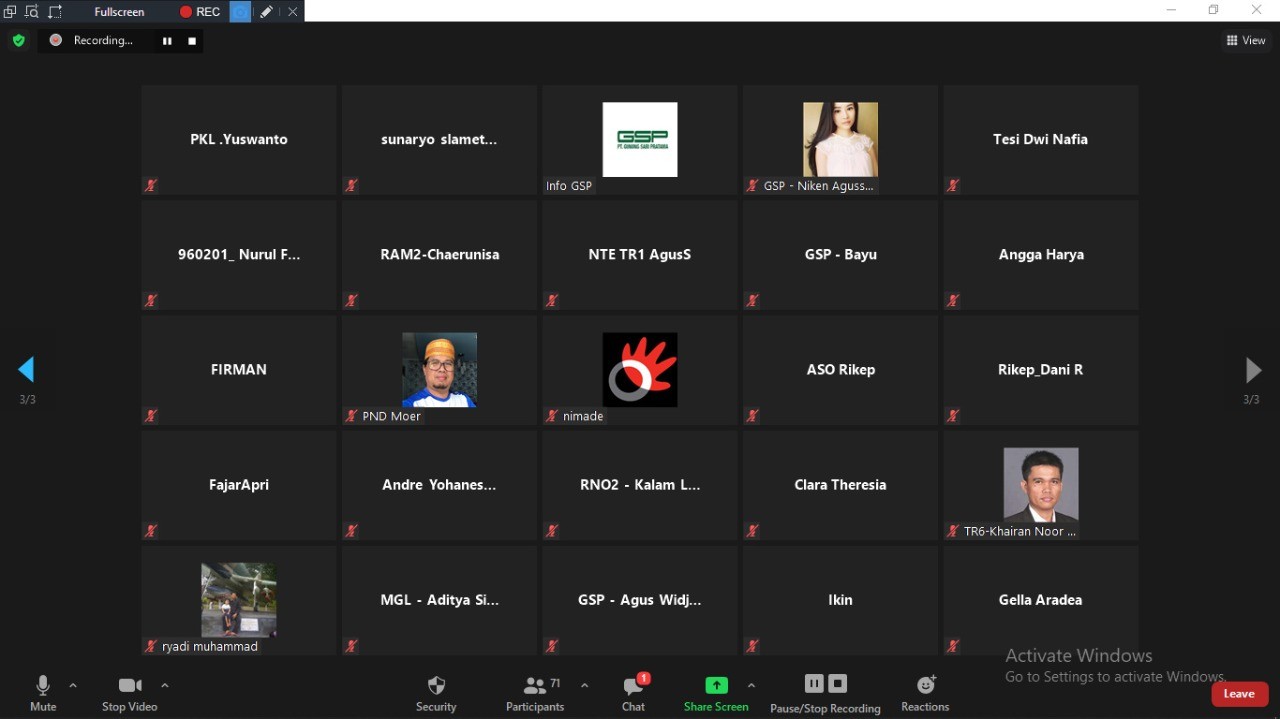The image size is (1280, 719).
Task: Select the GSP - Bayu participant tile
Action: (840, 255)
